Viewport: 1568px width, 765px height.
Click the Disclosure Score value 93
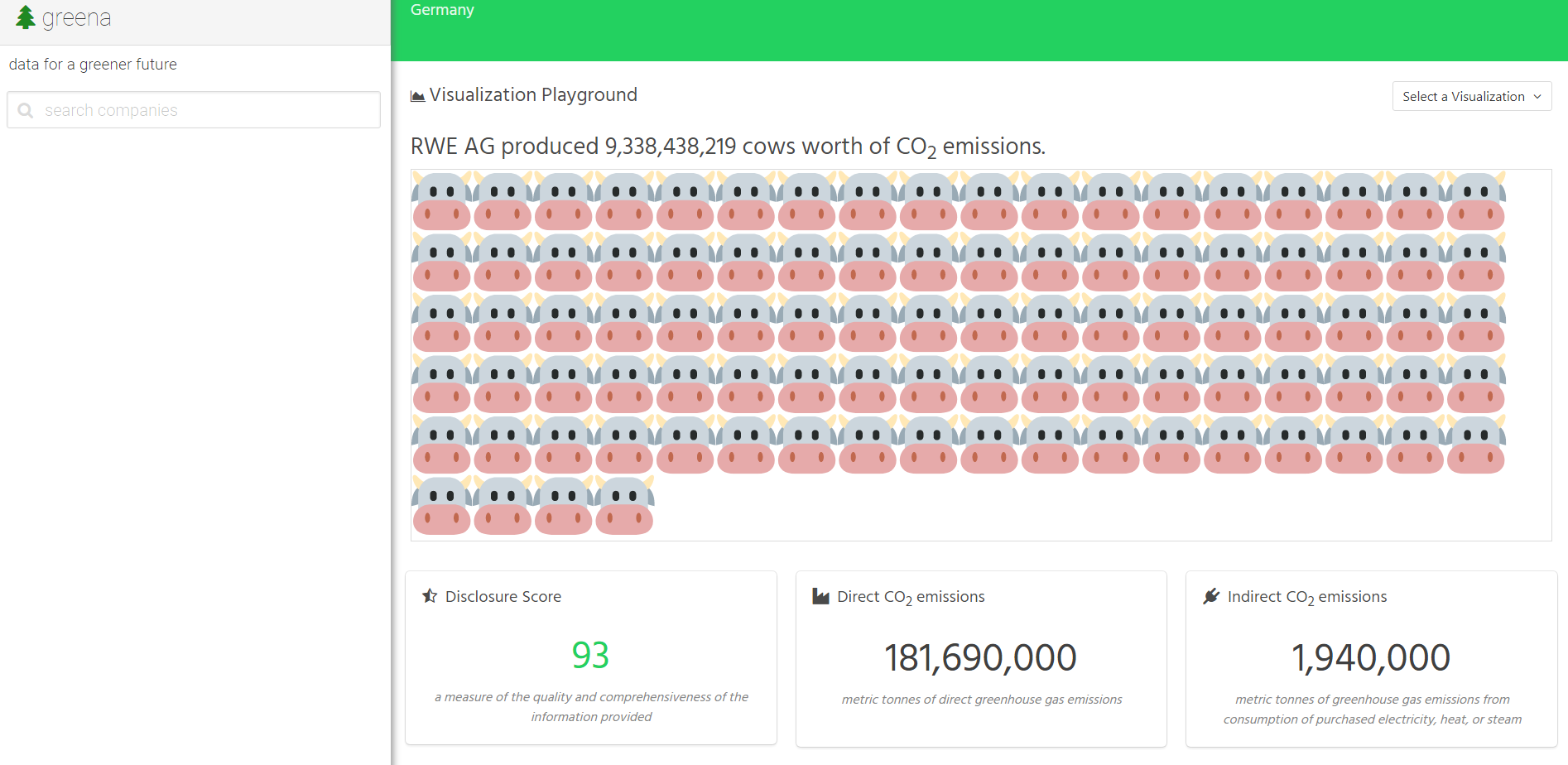coord(590,655)
